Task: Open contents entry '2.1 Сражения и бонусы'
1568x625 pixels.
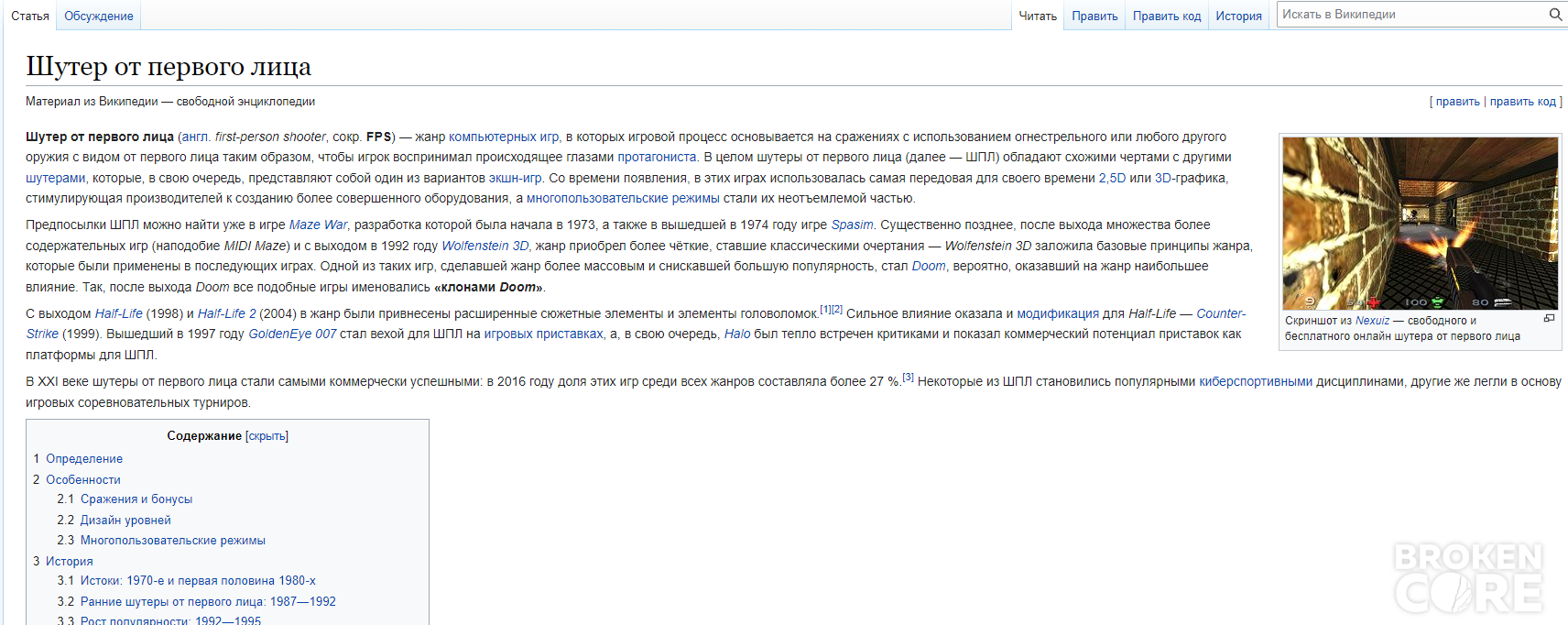Action: coord(125,499)
